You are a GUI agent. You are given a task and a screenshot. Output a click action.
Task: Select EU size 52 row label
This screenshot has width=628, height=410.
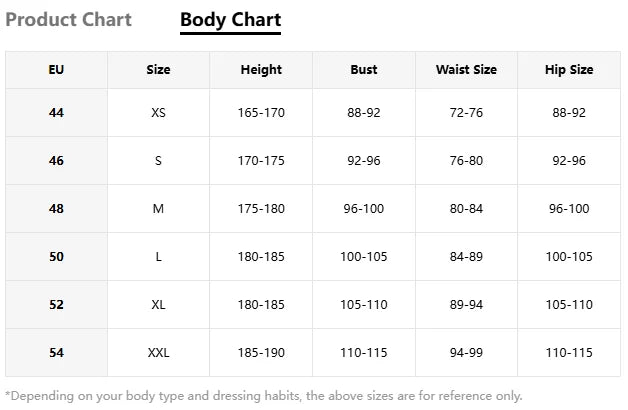pyautogui.click(x=56, y=305)
